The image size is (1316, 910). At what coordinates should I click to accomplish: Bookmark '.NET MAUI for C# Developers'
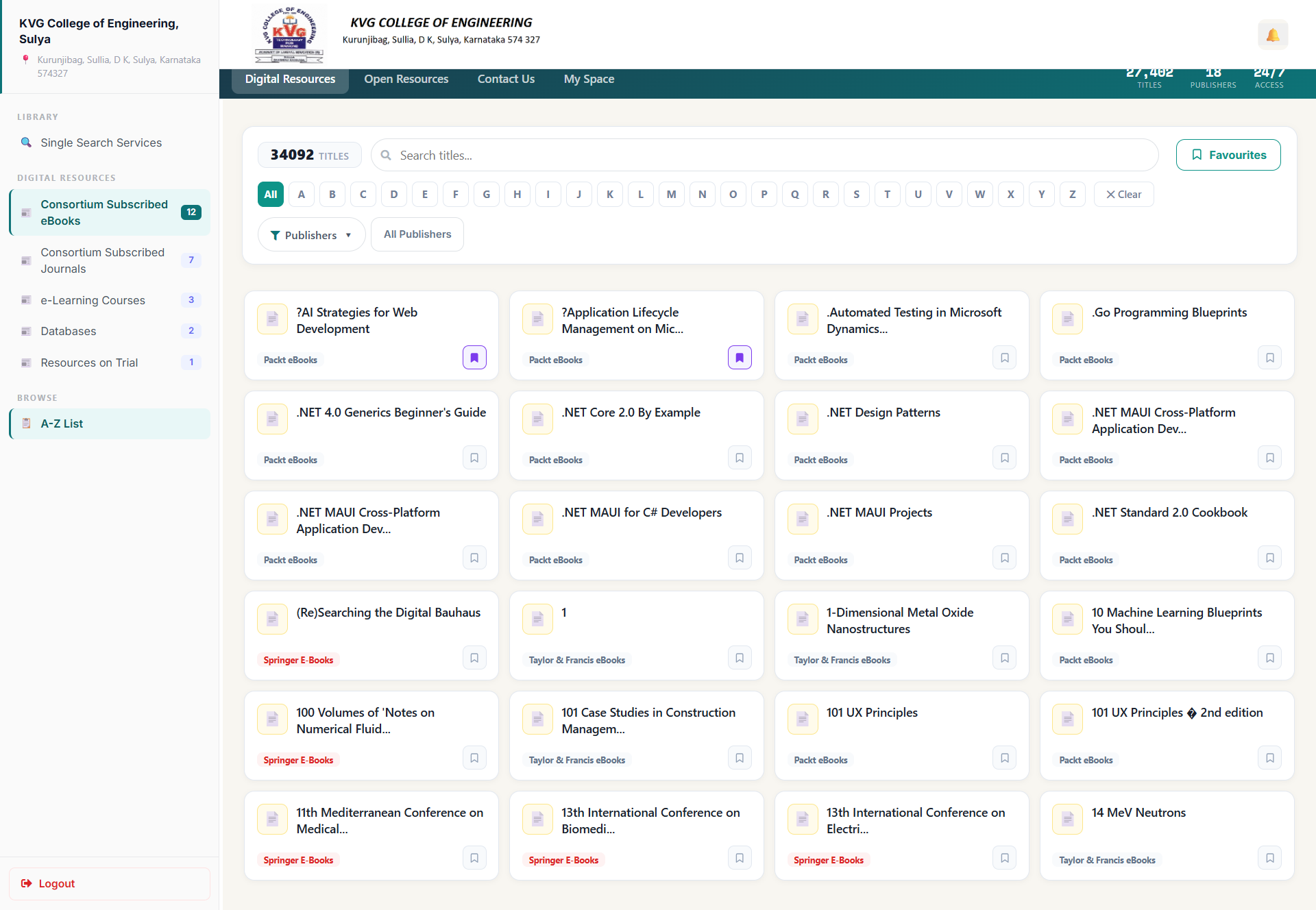pos(740,558)
